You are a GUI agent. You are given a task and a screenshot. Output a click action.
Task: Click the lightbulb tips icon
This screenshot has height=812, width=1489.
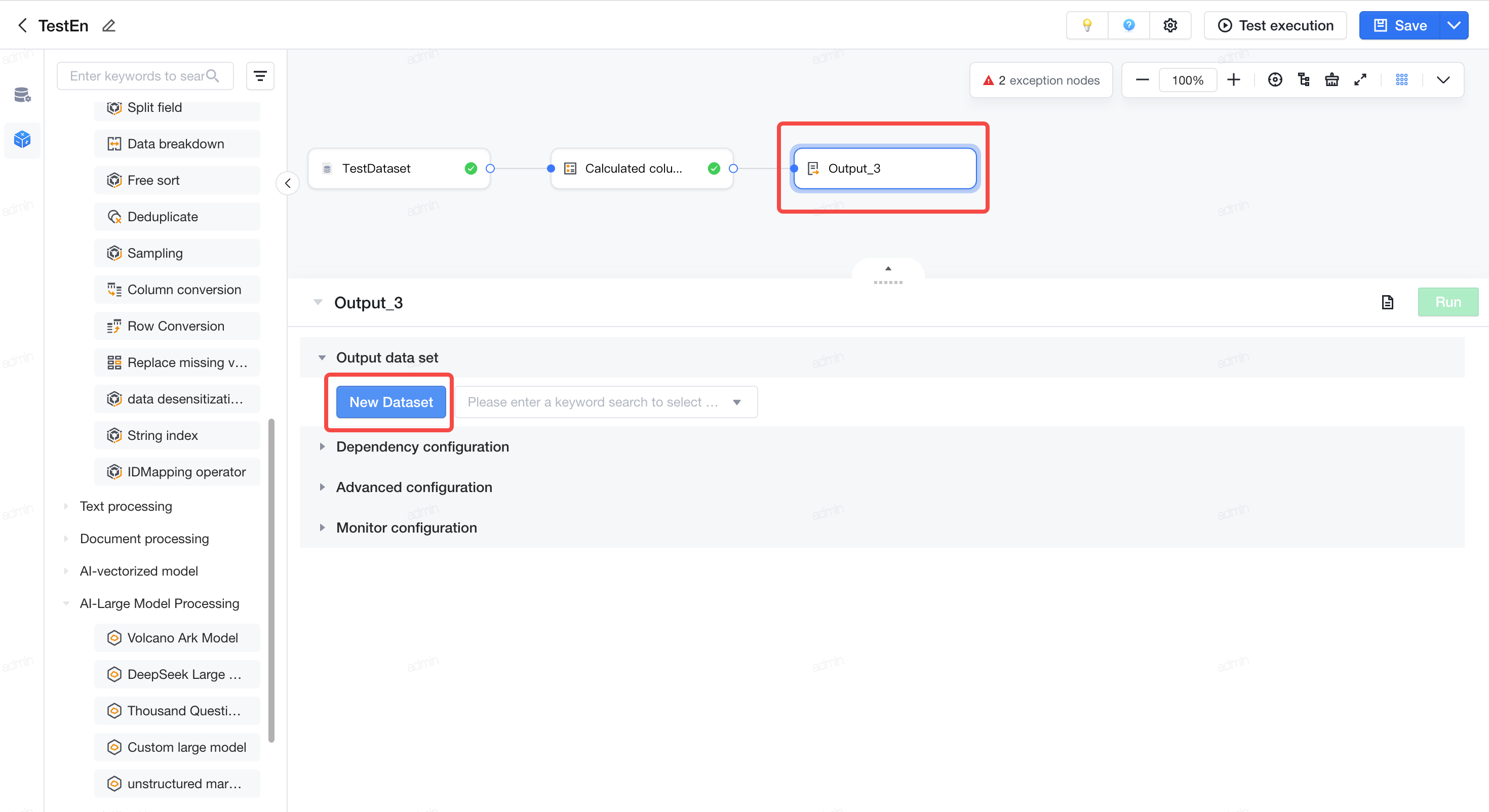(1087, 25)
